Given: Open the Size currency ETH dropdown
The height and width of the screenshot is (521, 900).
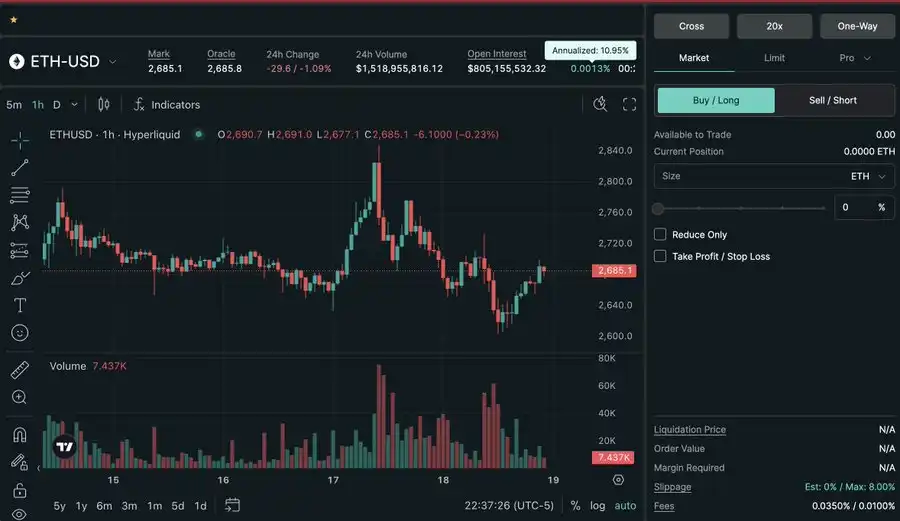Looking at the screenshot, I should coord(868,176).
